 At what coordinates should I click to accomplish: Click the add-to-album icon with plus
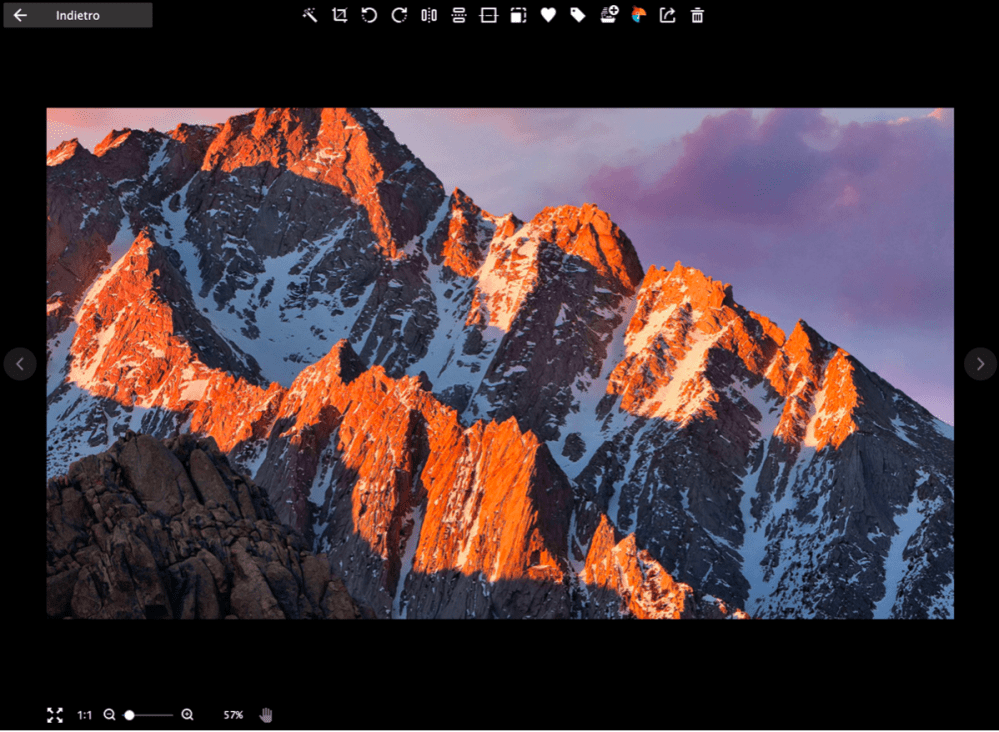608,15
